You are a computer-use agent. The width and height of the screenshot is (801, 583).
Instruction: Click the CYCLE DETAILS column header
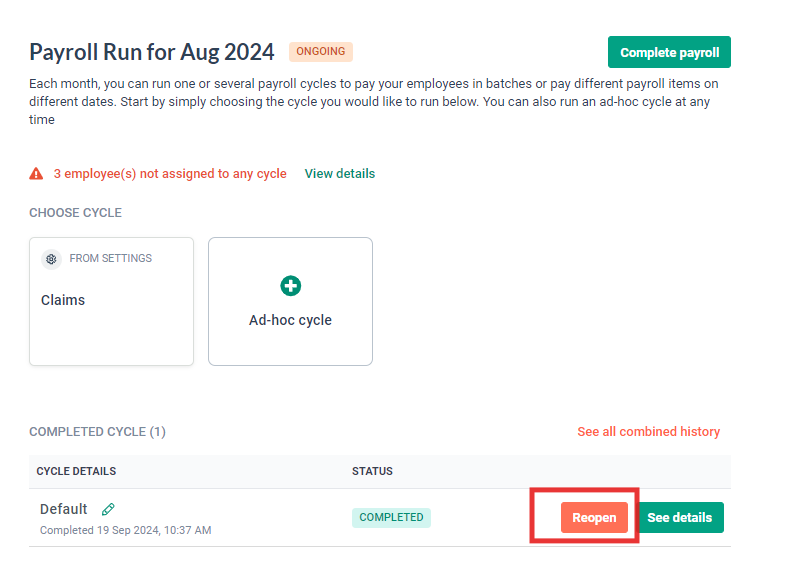click(x=76, y=471)
